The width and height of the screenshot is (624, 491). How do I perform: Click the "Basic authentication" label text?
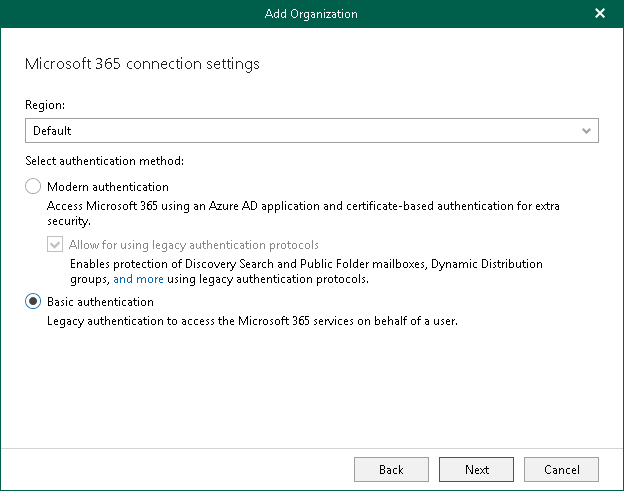pyautogui.click(x=101, y=301)
